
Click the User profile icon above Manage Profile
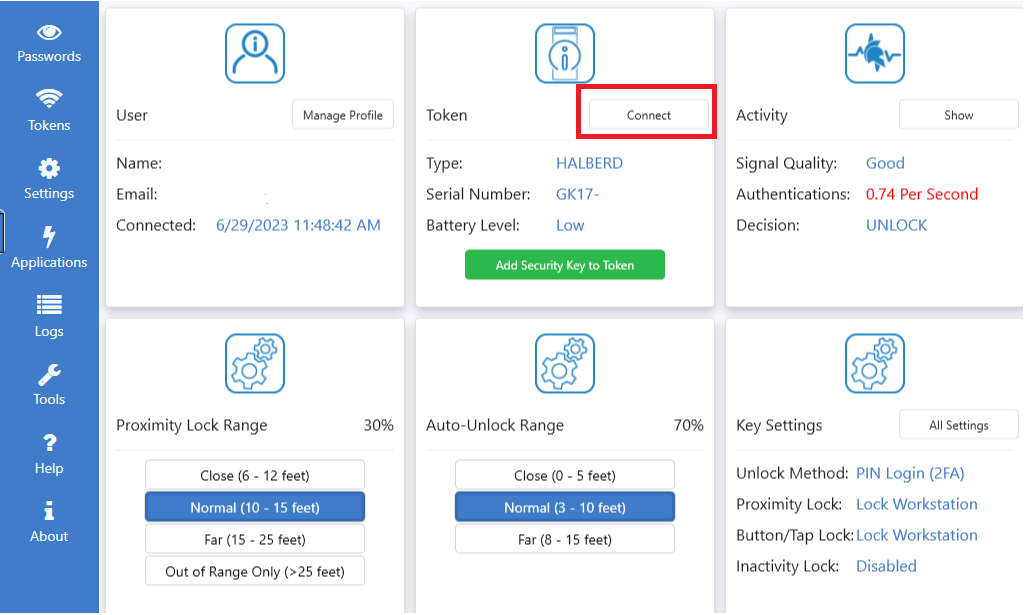point(255,52)
